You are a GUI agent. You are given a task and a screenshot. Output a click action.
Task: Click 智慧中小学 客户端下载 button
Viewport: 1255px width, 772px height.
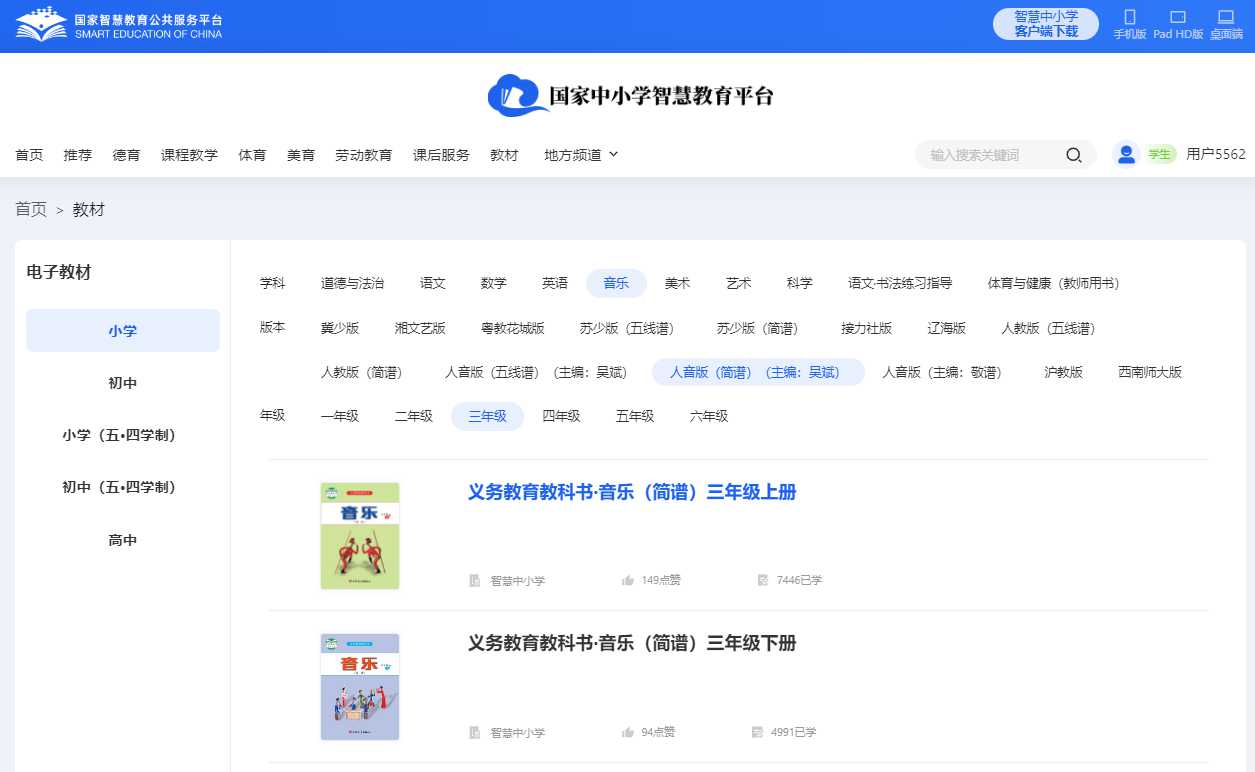(1046, 24)
